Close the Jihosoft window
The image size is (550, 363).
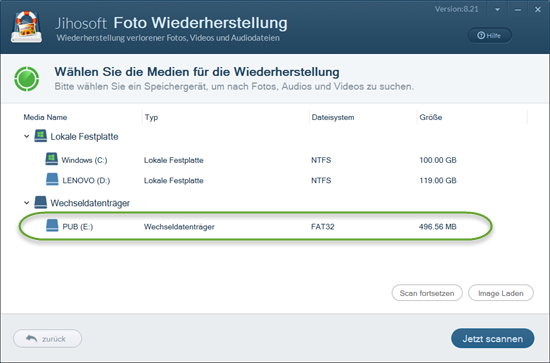click(538, 10)
